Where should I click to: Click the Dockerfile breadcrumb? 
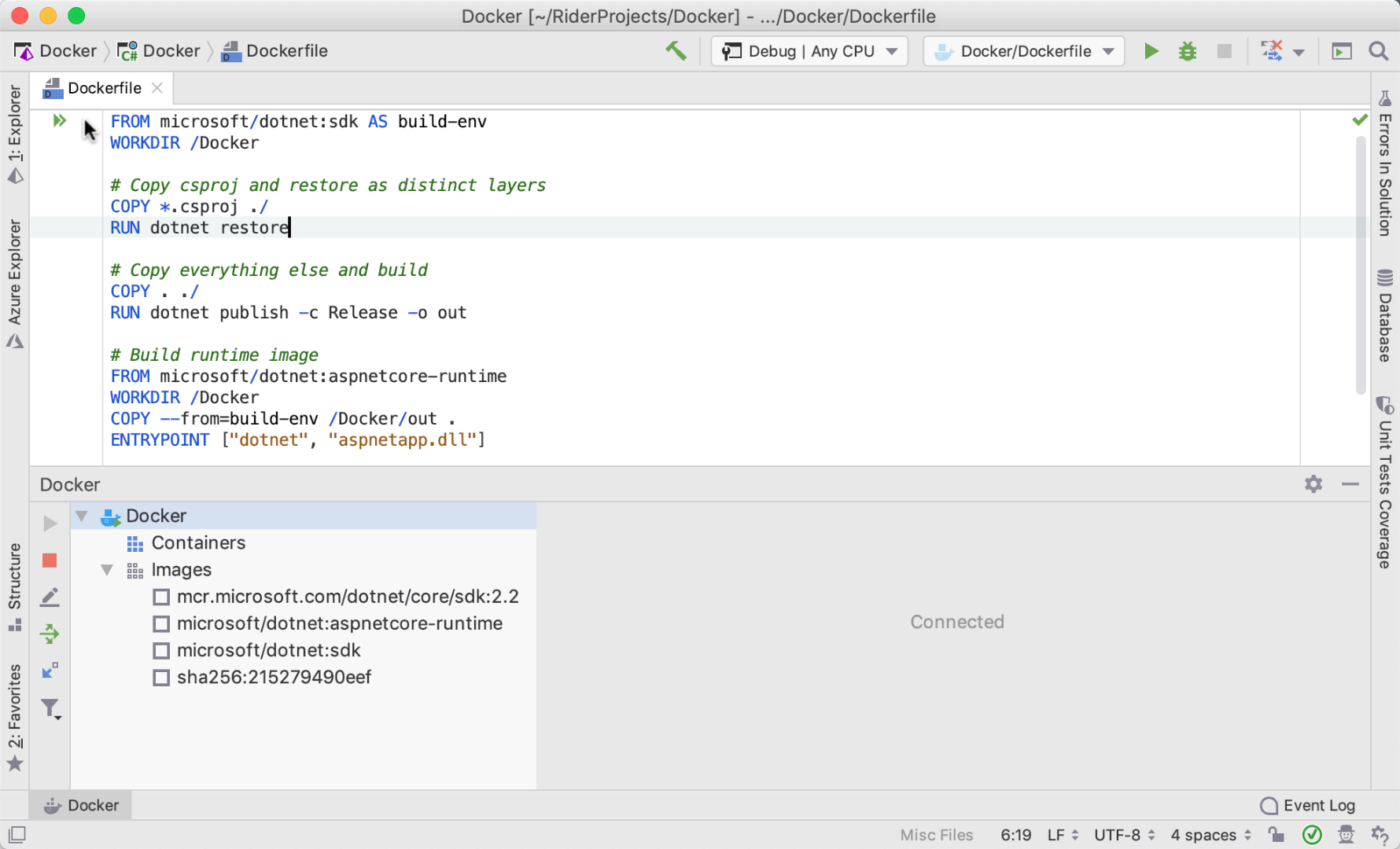click(x=274, y=51)
